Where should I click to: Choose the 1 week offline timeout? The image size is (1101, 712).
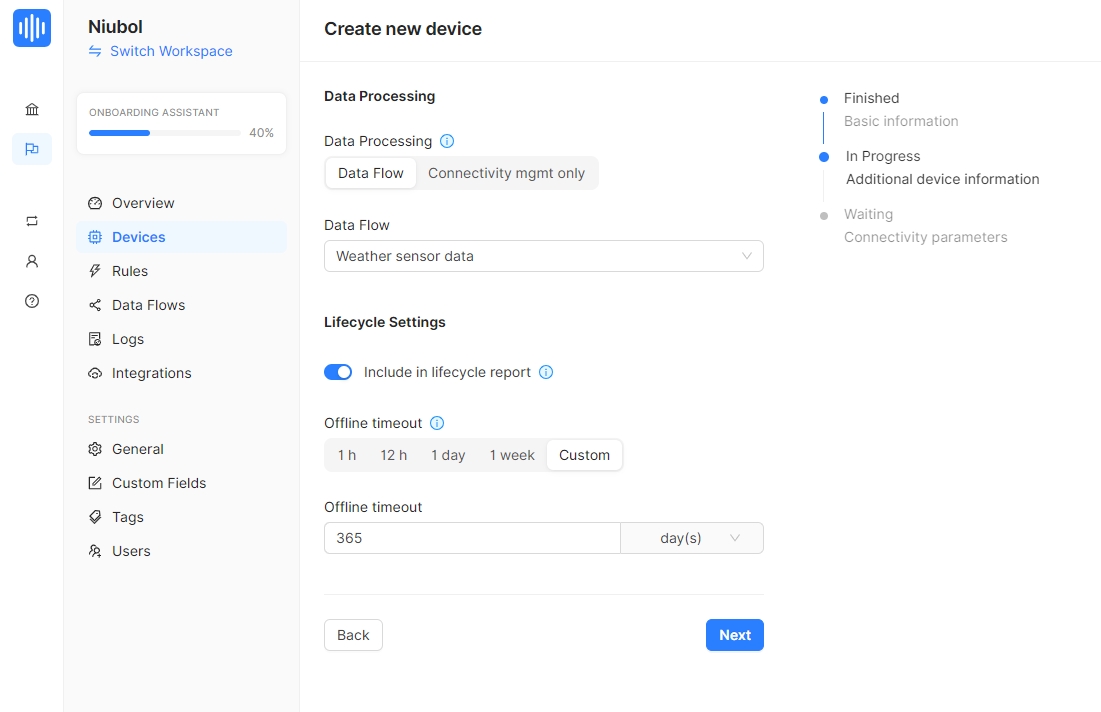pos(512,455)
